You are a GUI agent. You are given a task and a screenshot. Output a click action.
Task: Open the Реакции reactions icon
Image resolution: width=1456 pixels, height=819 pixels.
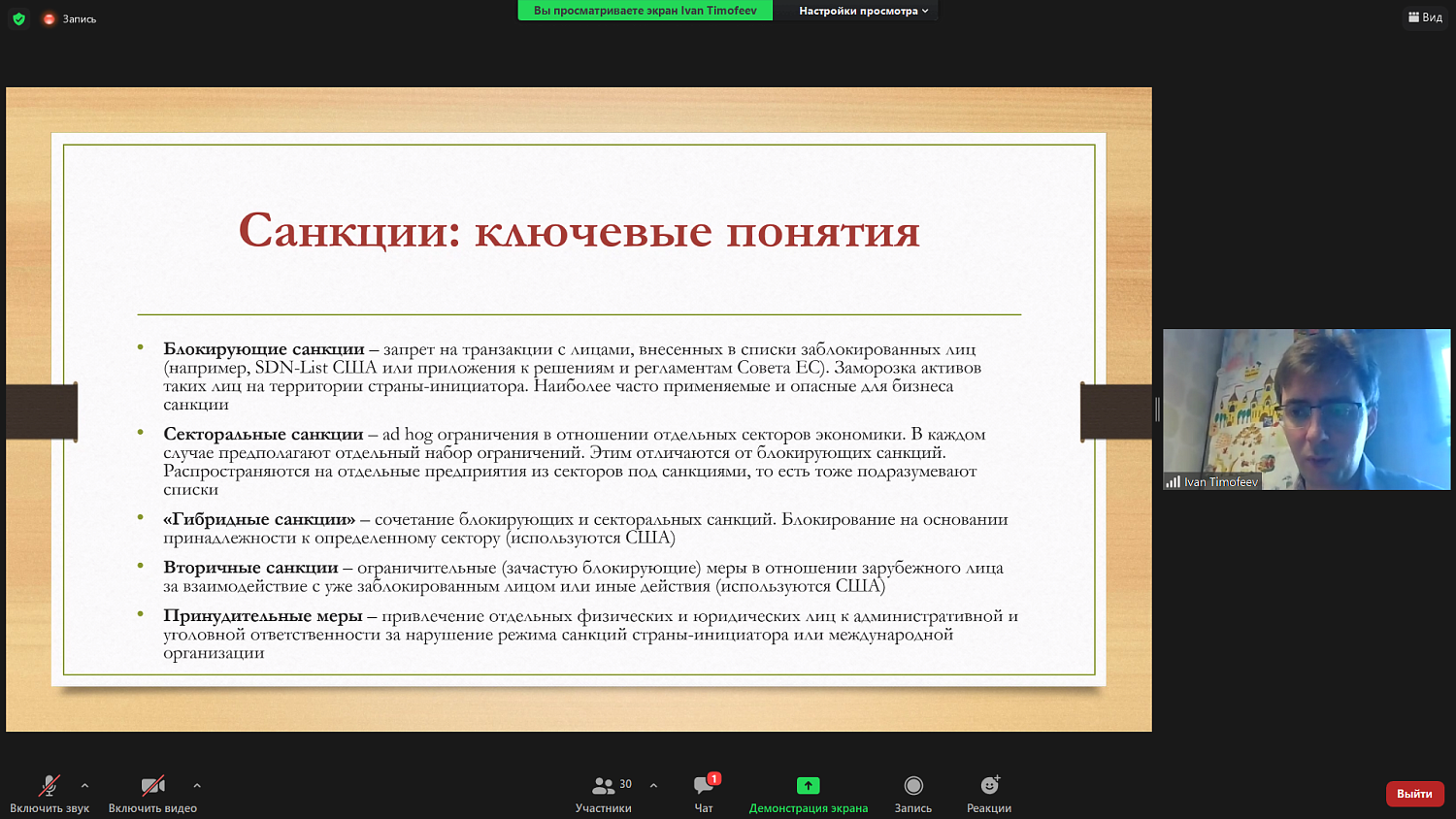988,784
